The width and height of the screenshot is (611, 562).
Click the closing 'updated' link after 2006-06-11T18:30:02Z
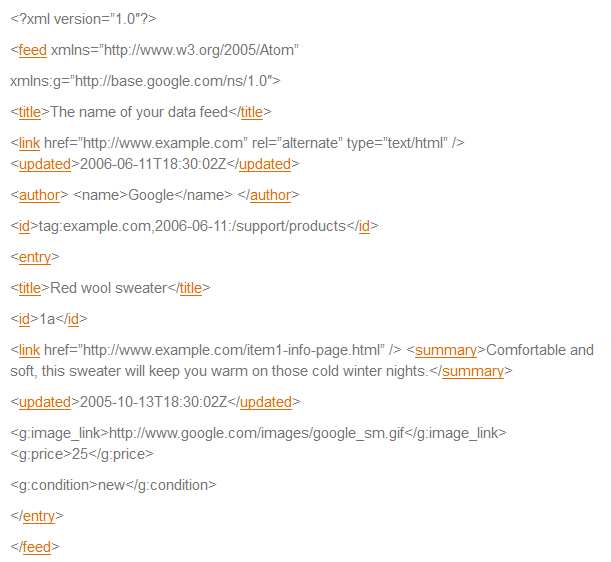[264, 163]
